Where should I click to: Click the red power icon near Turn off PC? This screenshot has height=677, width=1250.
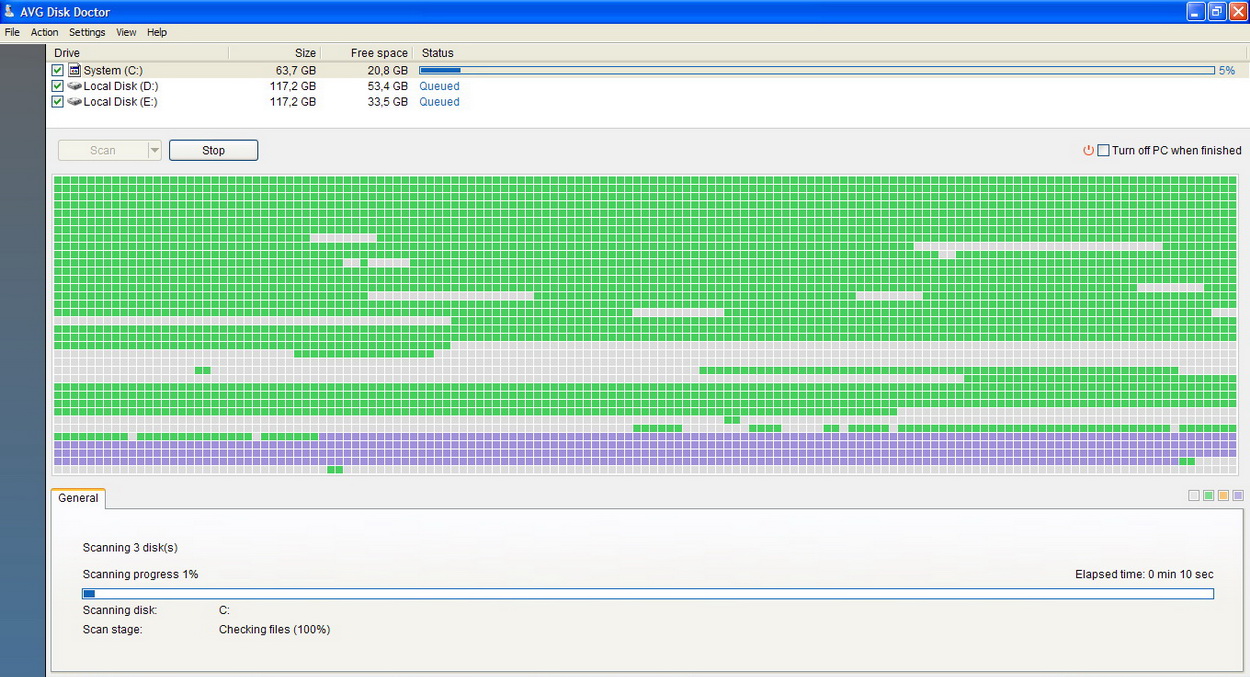pos(1089,150)
